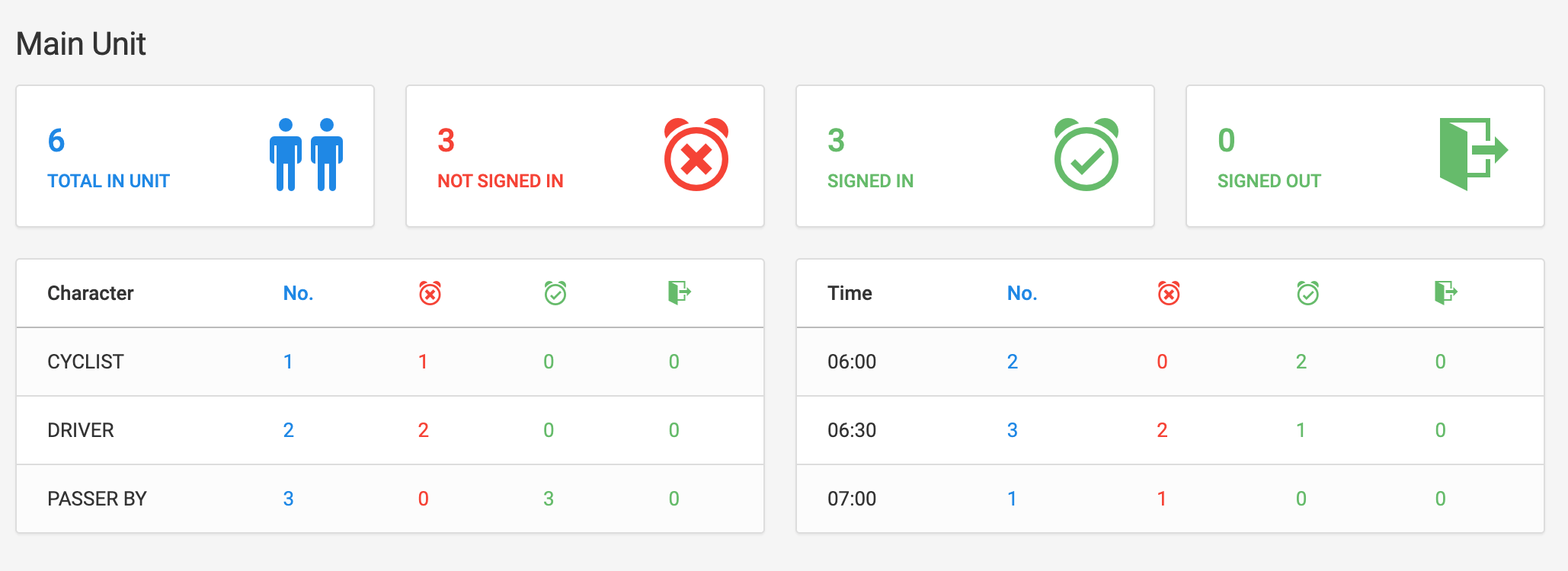Click the red not-signed-in icon in Character table header

[x=430, y=293]
